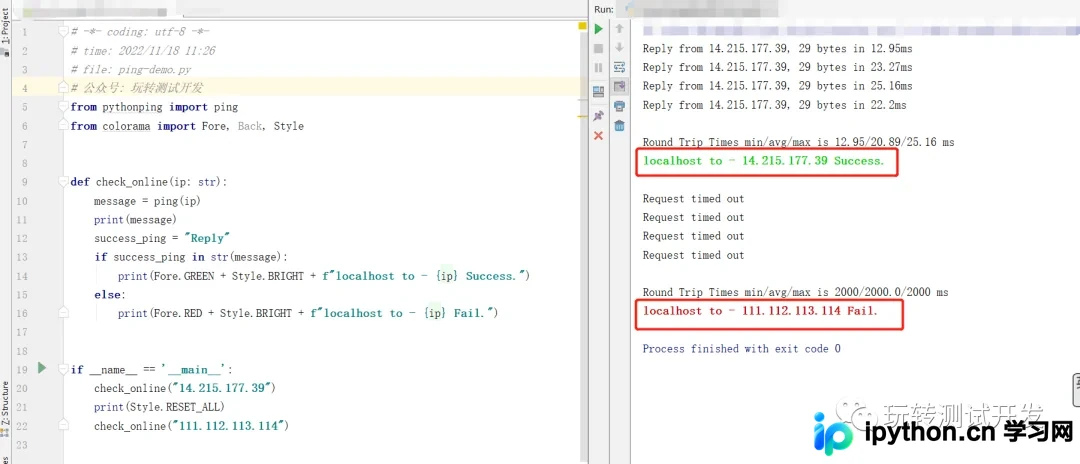Clear all console output with trash icon

tap(619, 125)
